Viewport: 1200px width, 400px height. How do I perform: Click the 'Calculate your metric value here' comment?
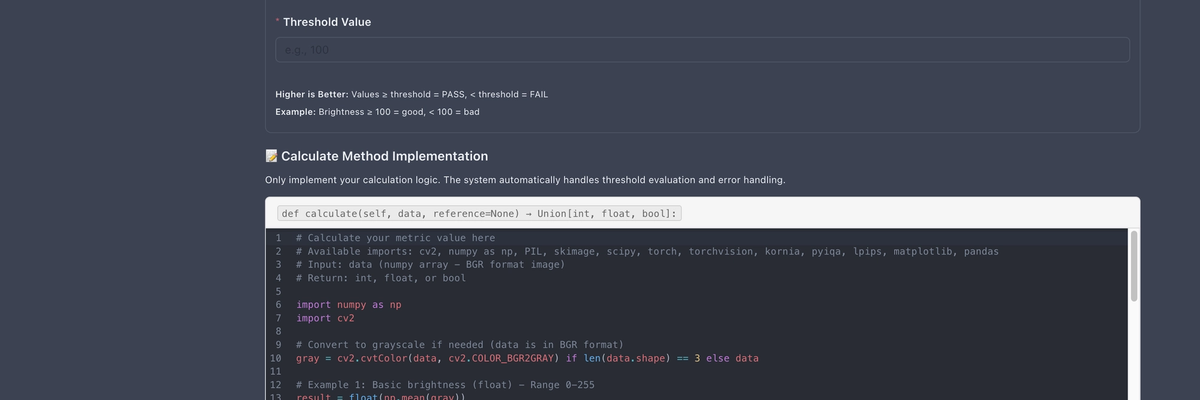tap(395, 238)
